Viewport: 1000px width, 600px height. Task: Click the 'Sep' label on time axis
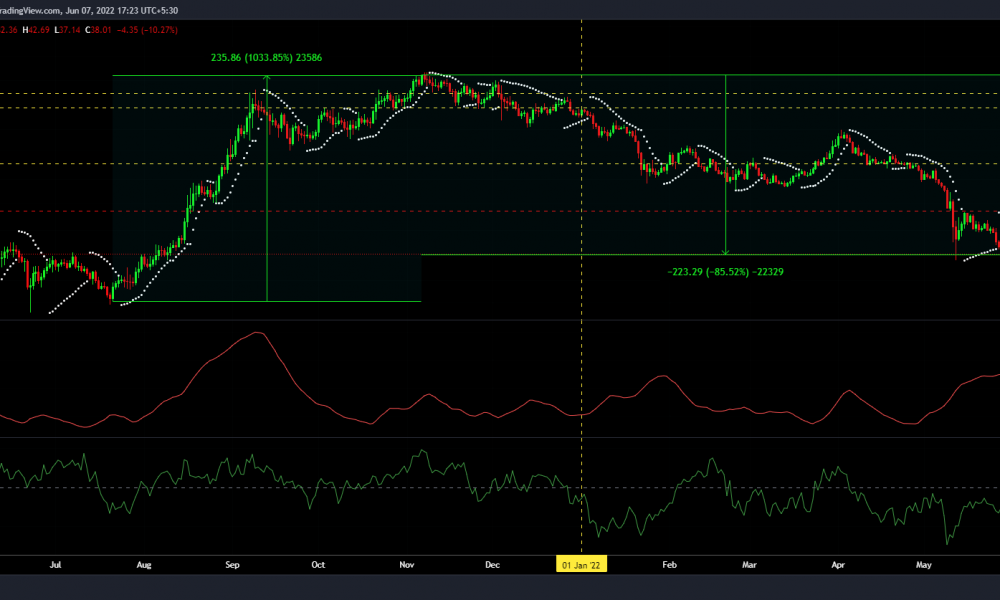click(232, 564)
